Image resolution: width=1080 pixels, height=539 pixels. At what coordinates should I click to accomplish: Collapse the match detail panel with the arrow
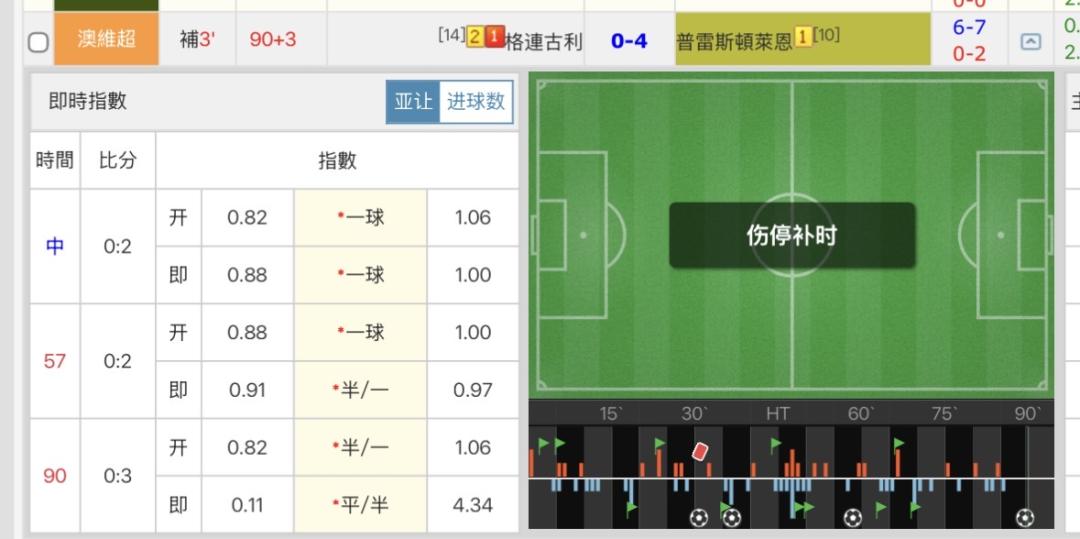pyautogui.click(x=1030, y=42)
